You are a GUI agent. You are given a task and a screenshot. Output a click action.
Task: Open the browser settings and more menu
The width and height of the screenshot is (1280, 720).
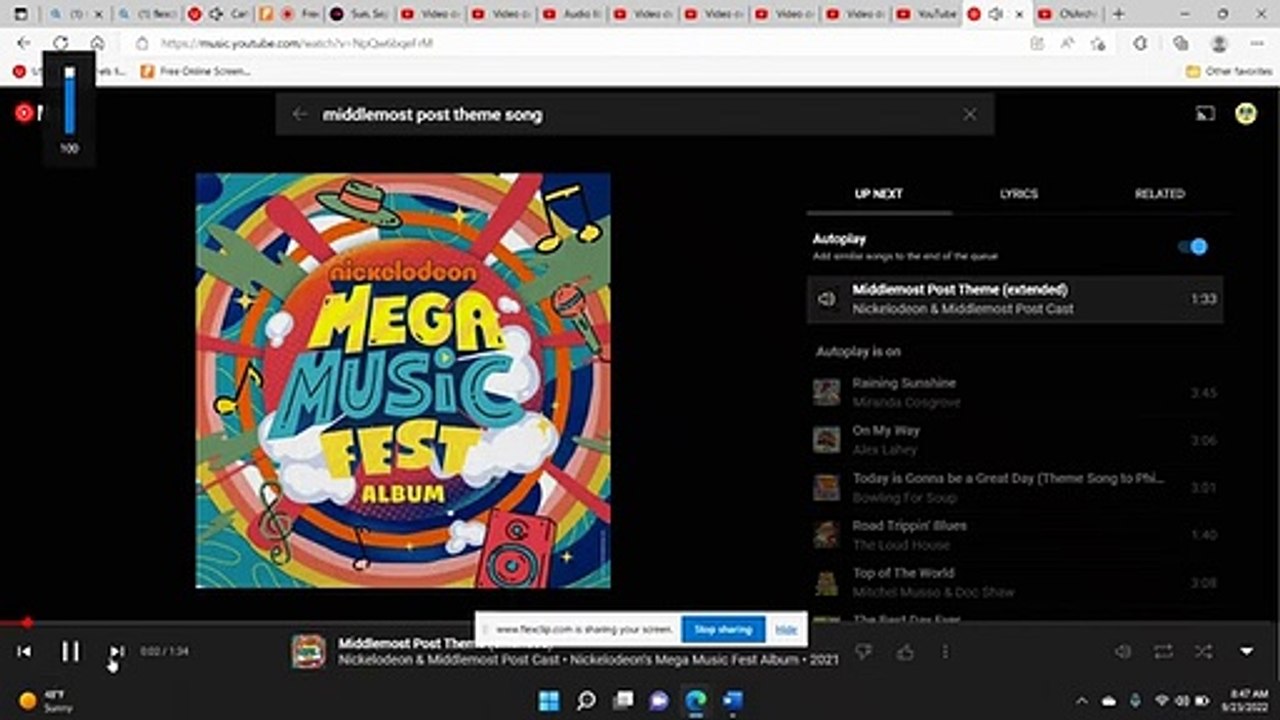pyautogui.click(x=1257, y=43)
